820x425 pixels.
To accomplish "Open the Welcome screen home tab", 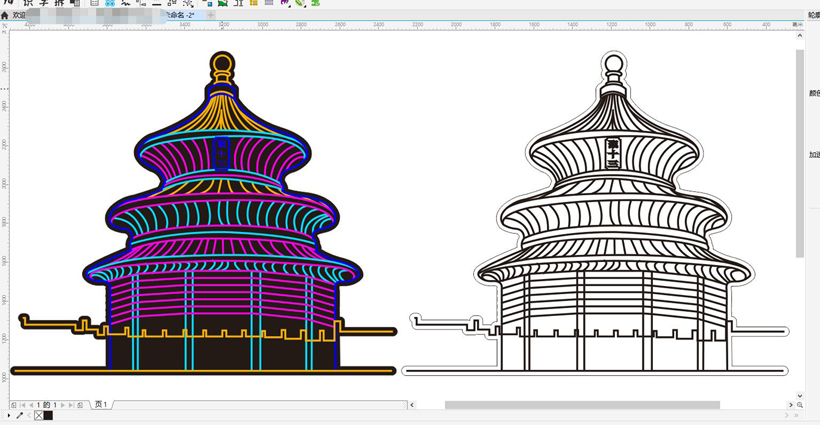I will pyautogui.click(x=5, y=16).
